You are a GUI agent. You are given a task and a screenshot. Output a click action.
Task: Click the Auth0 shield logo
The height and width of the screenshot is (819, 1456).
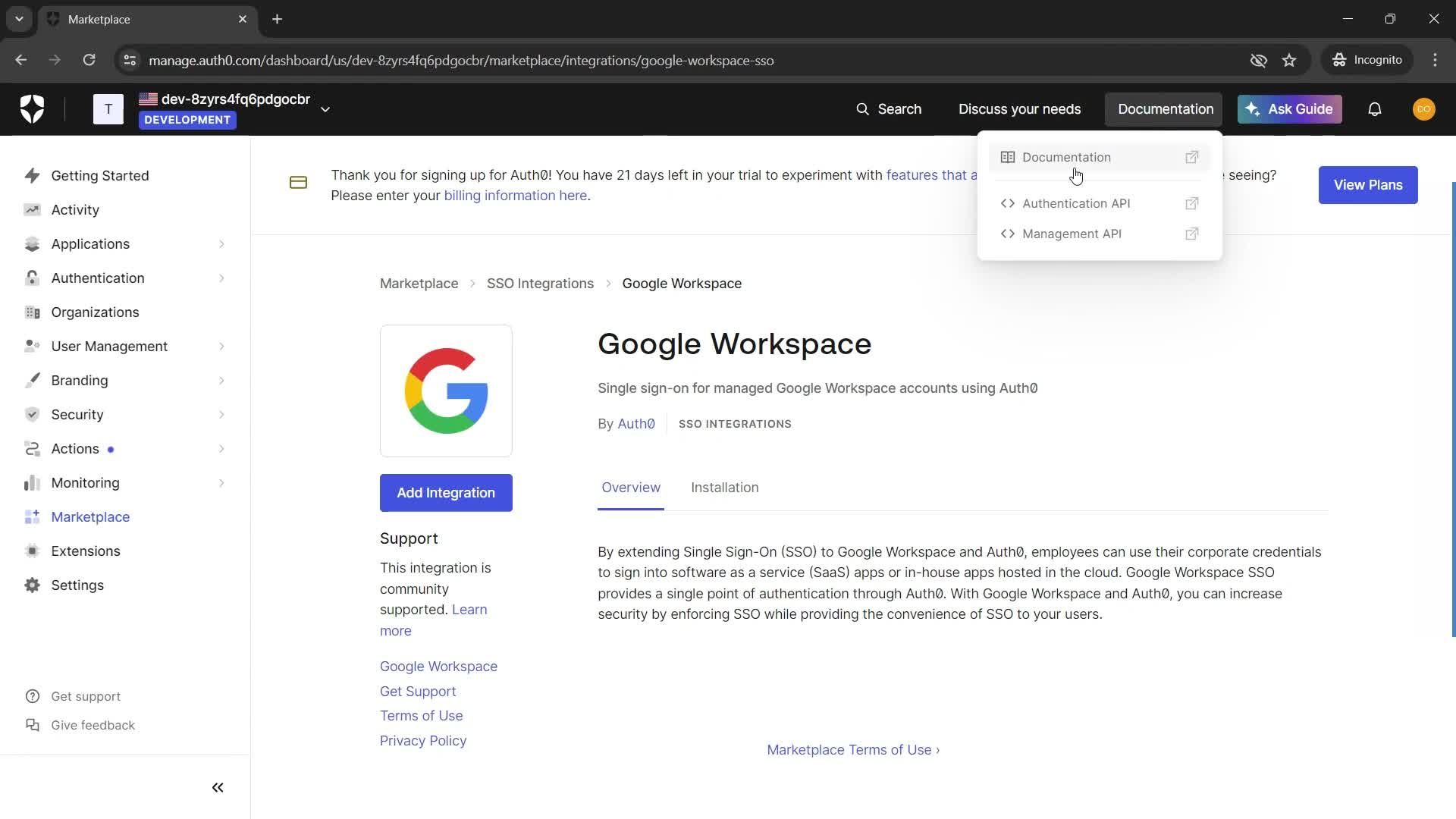tap(32, 109)
